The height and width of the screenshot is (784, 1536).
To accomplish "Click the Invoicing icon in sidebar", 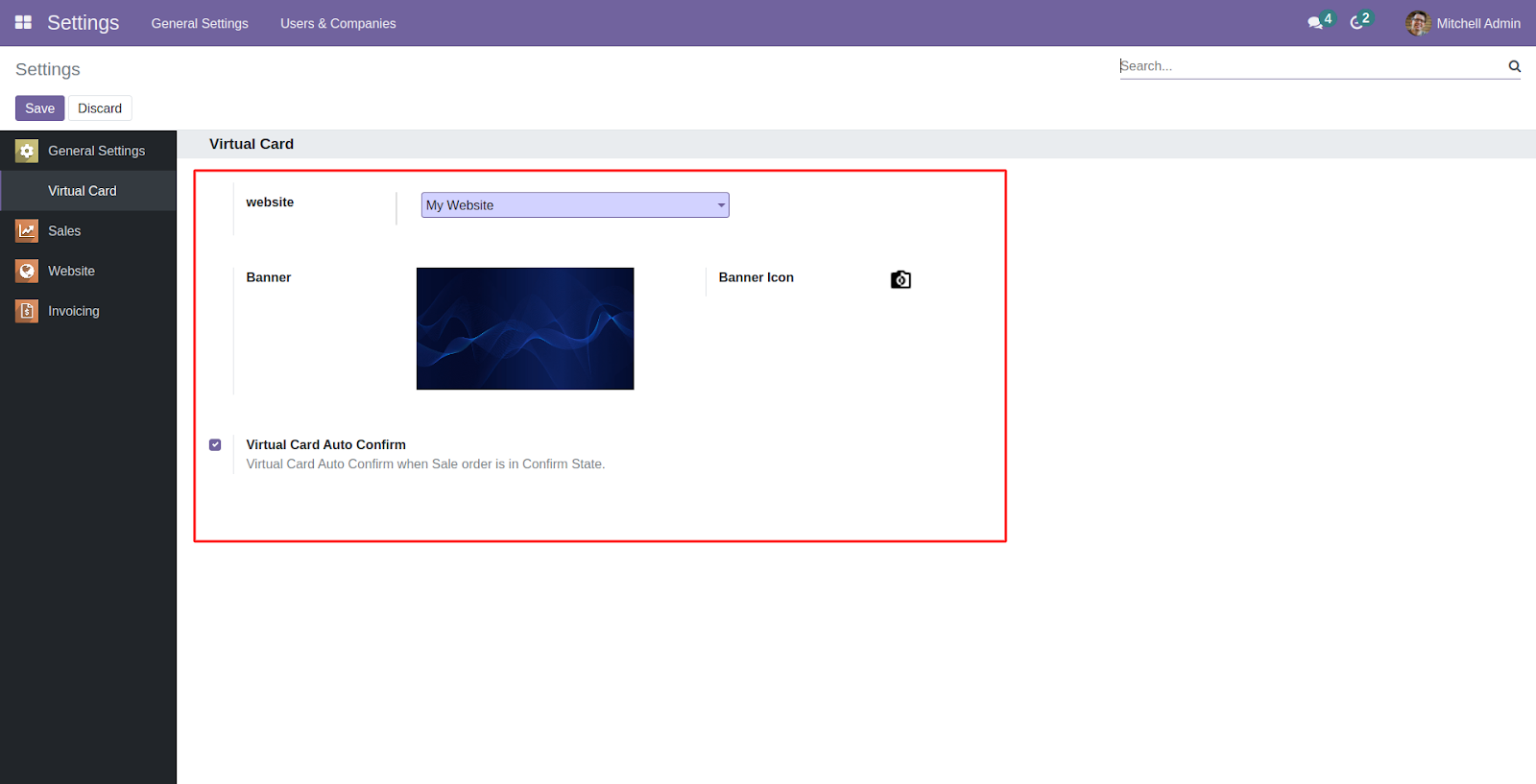I will [x=27, y=311].
